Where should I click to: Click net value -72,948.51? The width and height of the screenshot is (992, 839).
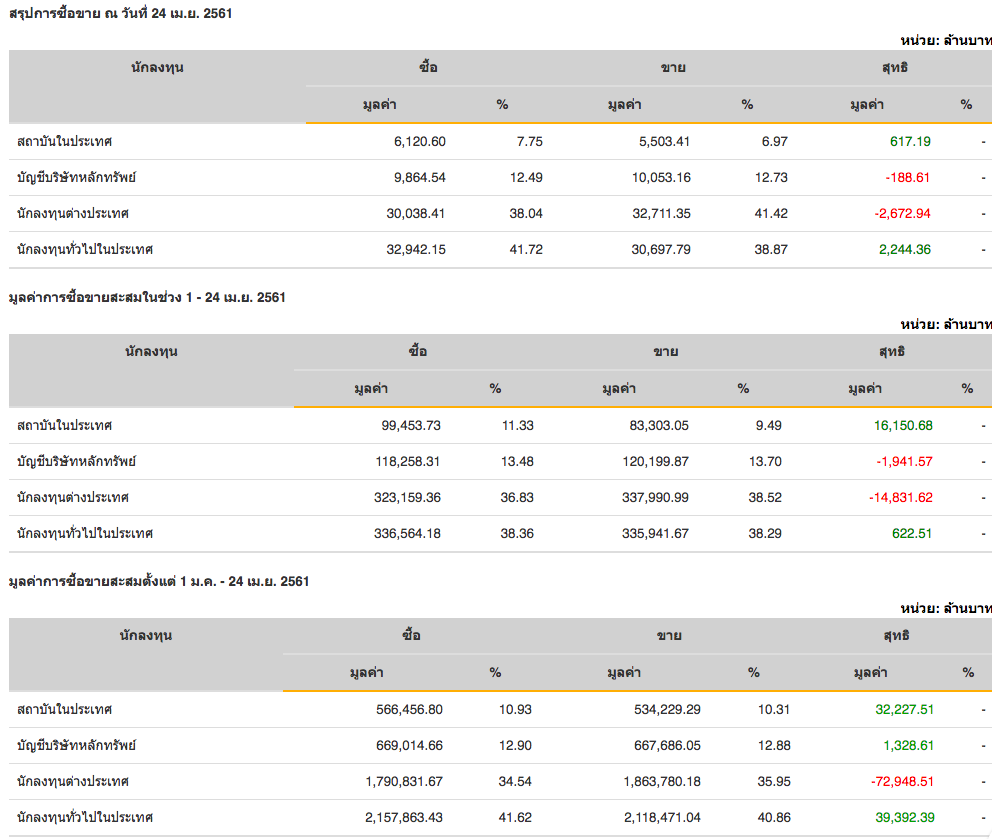(902, 782)
